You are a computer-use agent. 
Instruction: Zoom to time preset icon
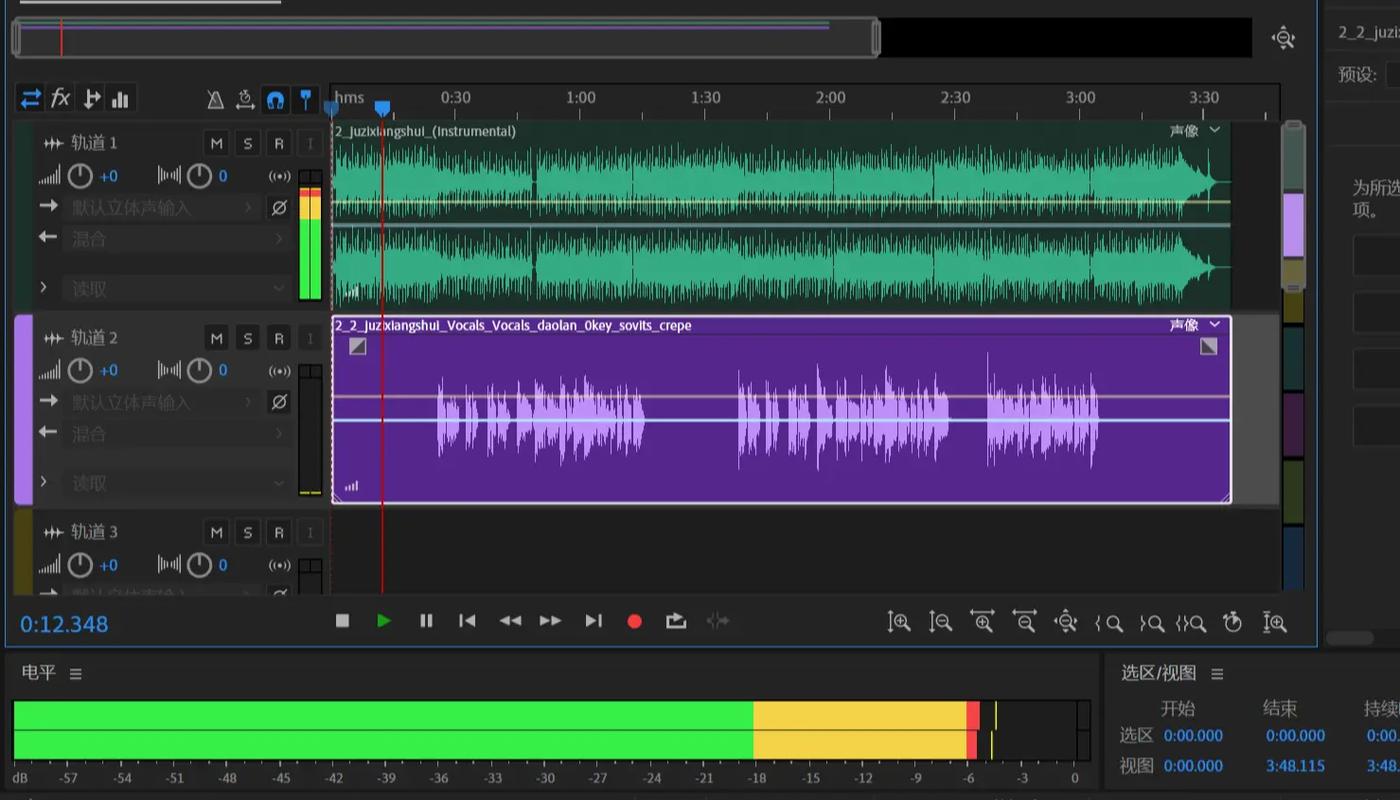1232,622
